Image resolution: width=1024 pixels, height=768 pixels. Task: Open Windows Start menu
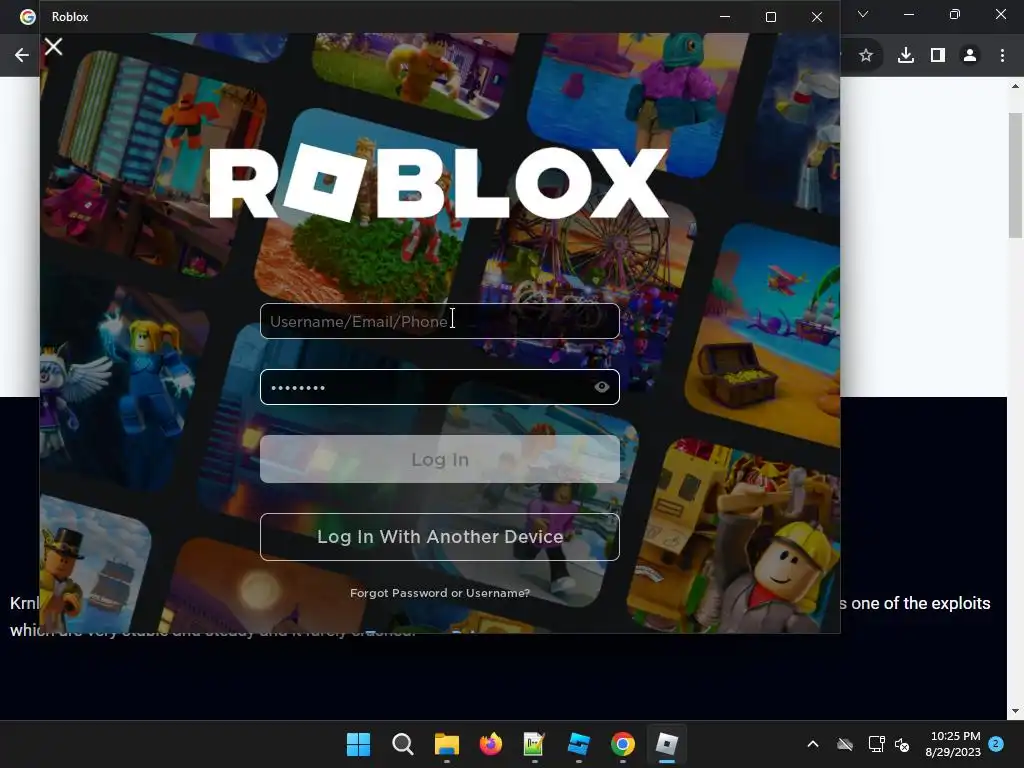click(359, 744)
